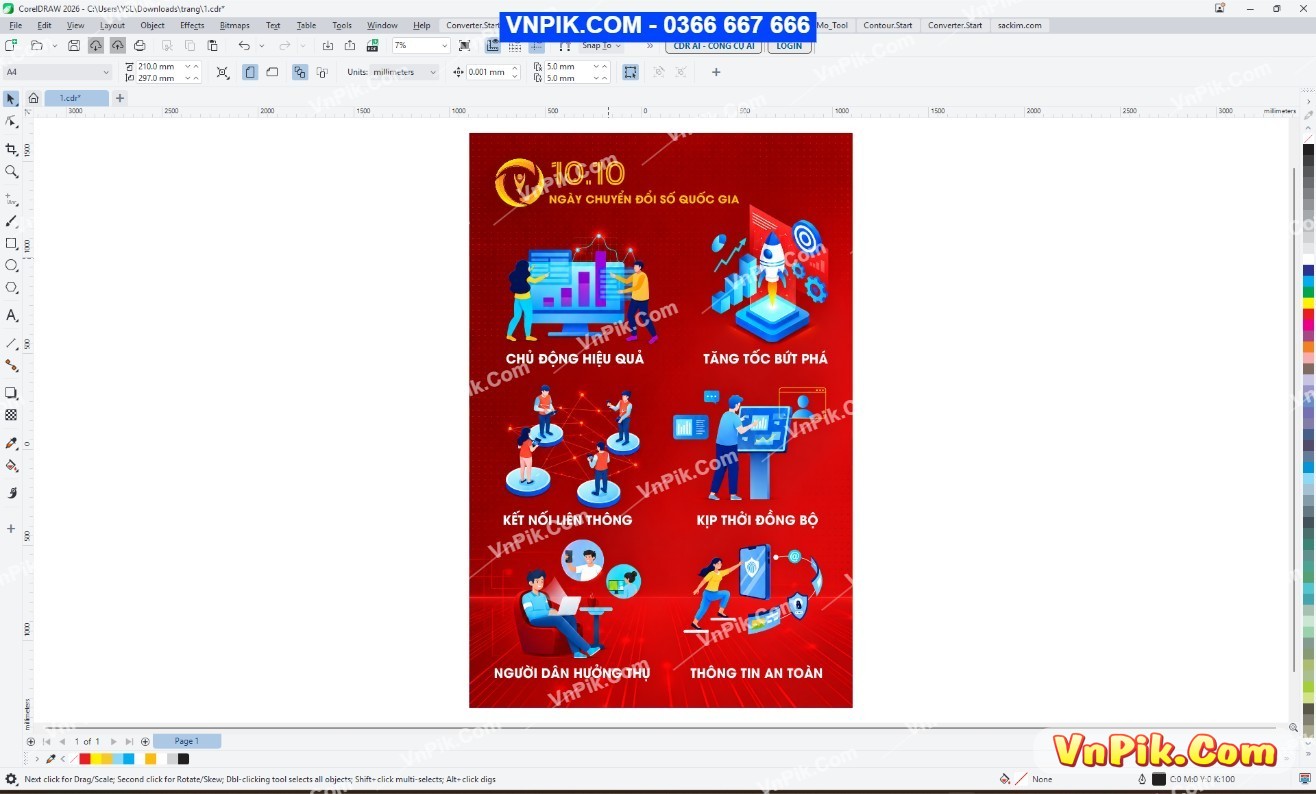Click the sackim.com button
The width and height of the screenshot is (1316, 794).
point(1019,25)
